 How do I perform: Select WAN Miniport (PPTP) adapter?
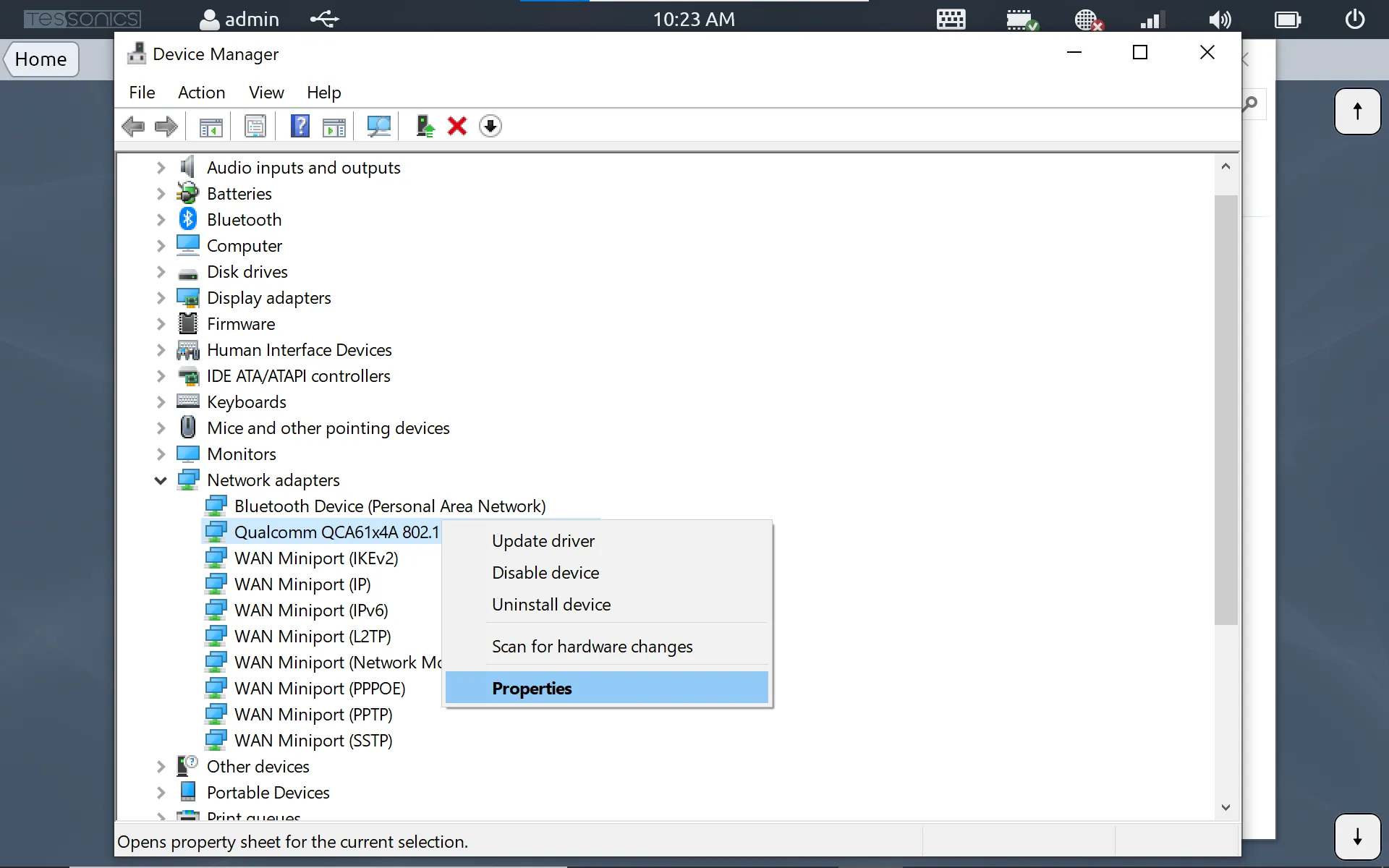click(x=313, y=715)
